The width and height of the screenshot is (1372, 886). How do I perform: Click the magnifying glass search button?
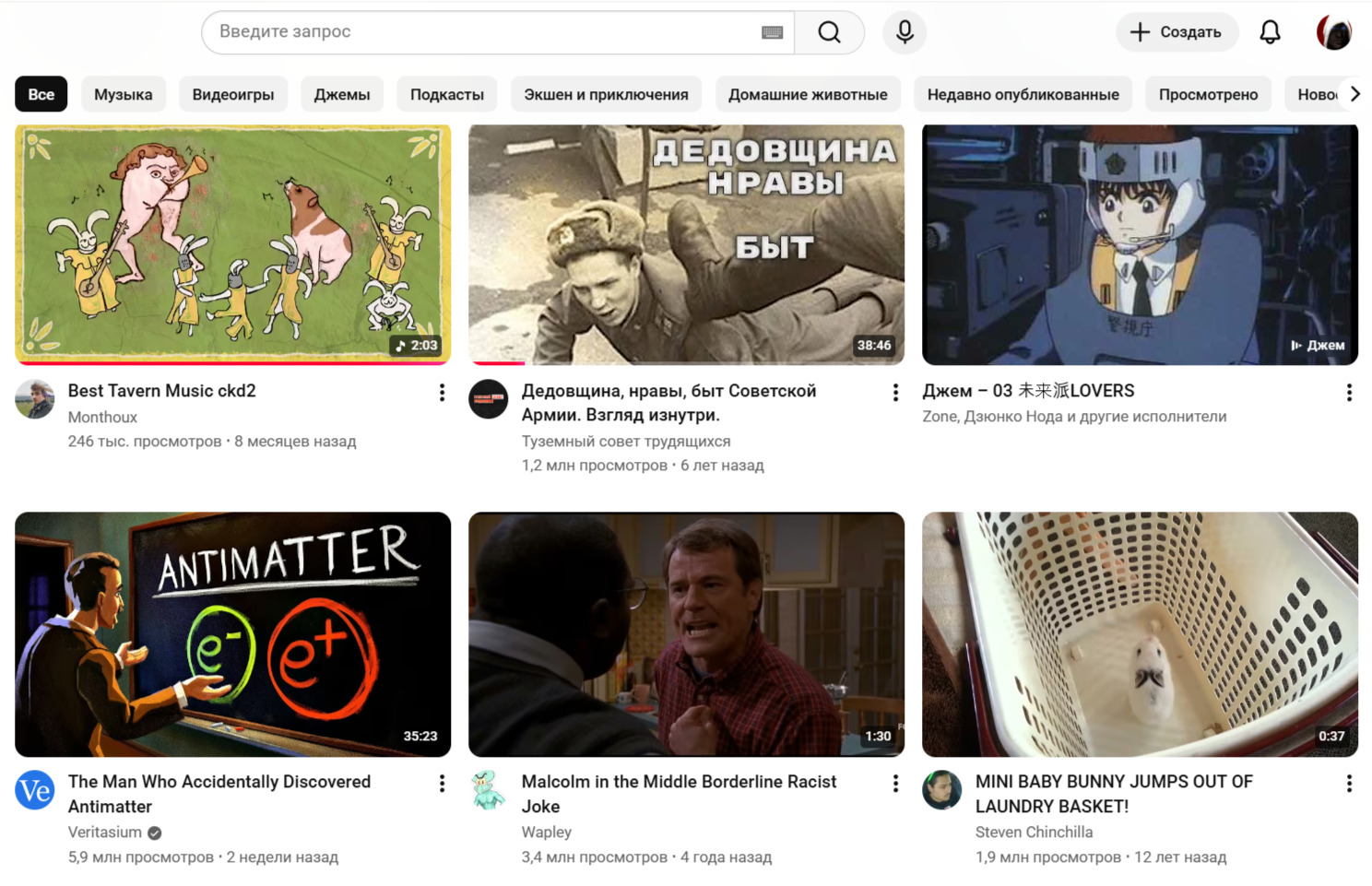tap(829, 32)
